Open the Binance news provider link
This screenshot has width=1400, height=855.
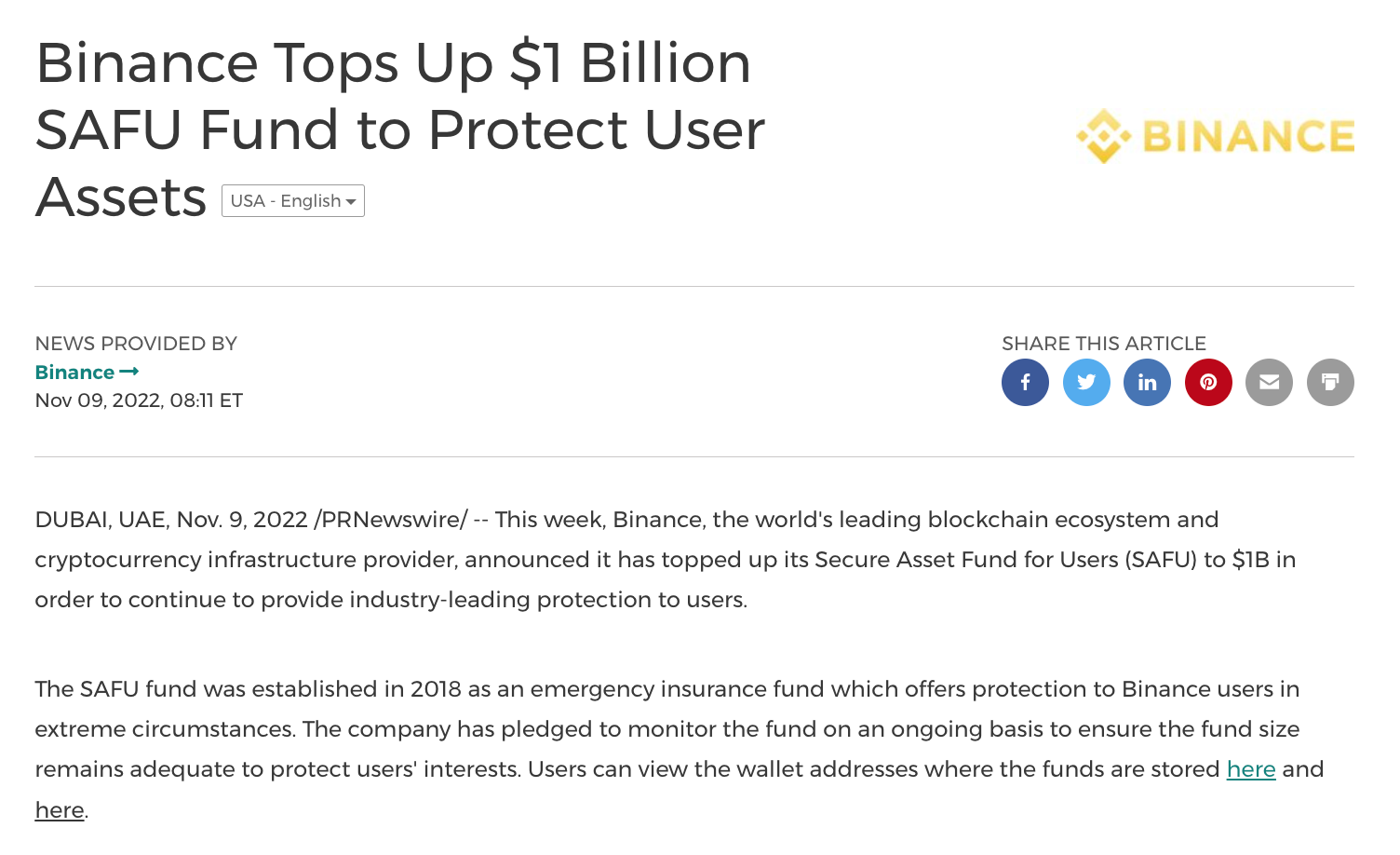point(74,373)
